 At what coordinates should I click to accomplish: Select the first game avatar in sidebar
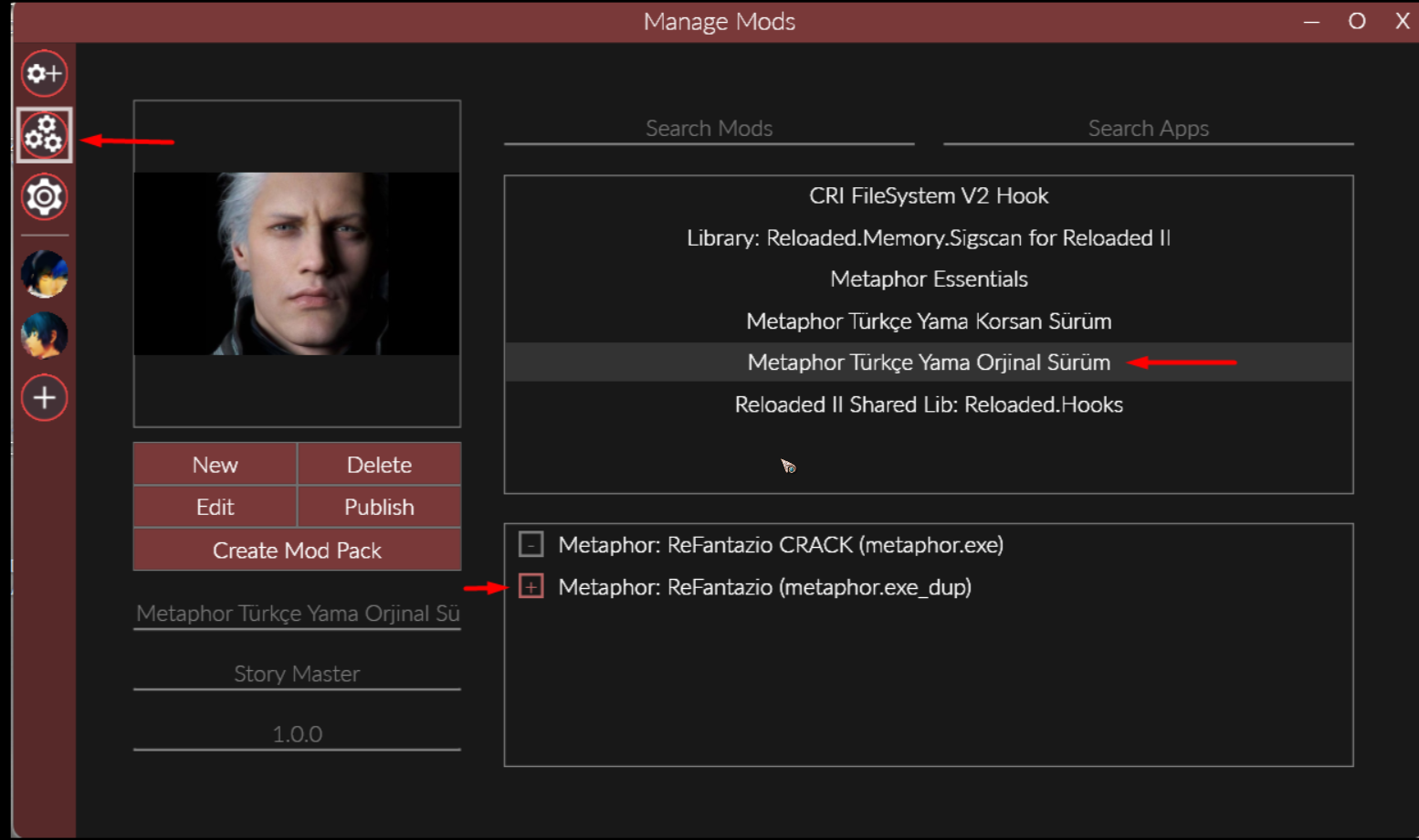(x=44, y=274)
